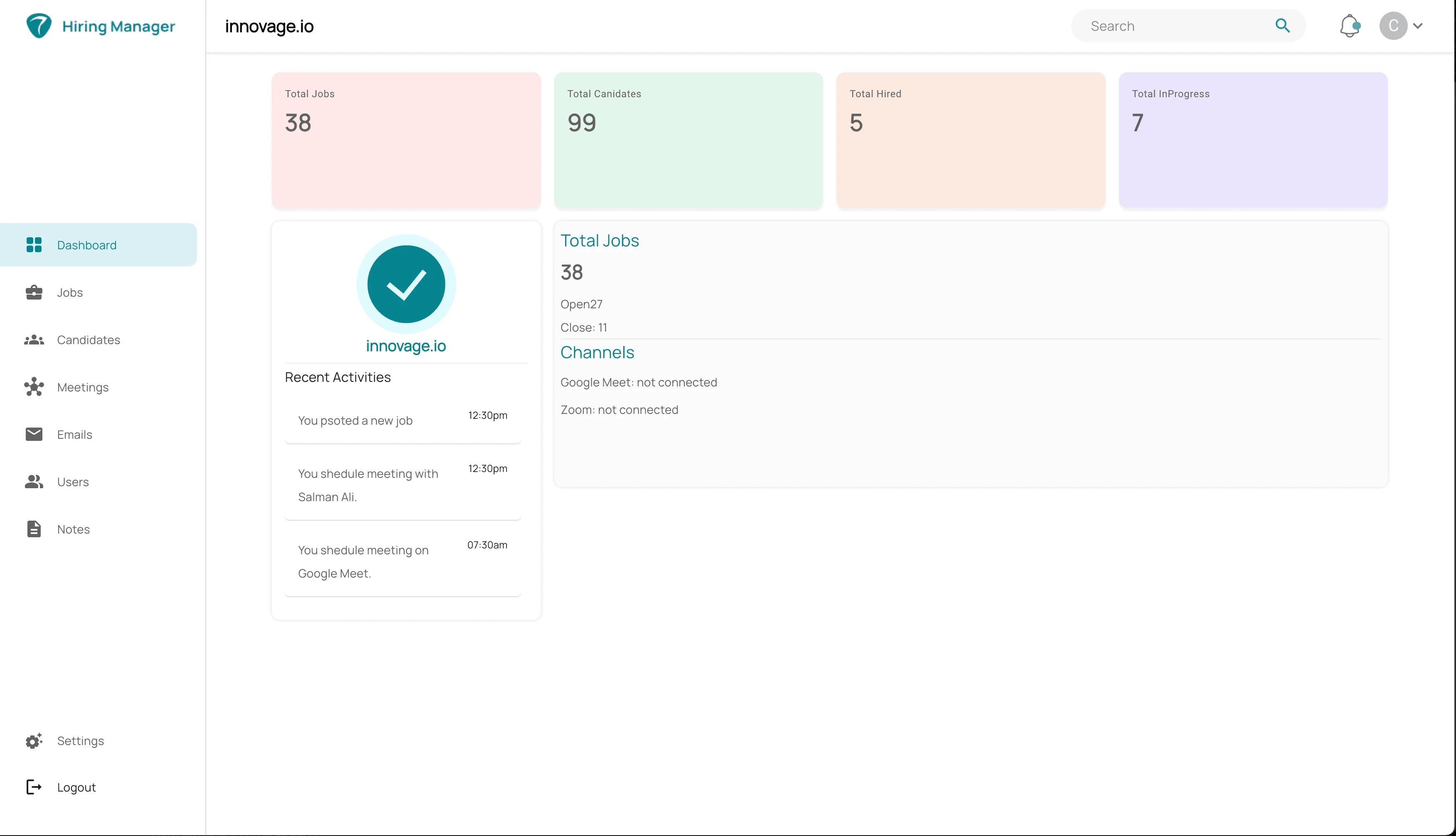
Task: Select the Total Hired card
Action: pyautogui.click(x=971, y=140)
